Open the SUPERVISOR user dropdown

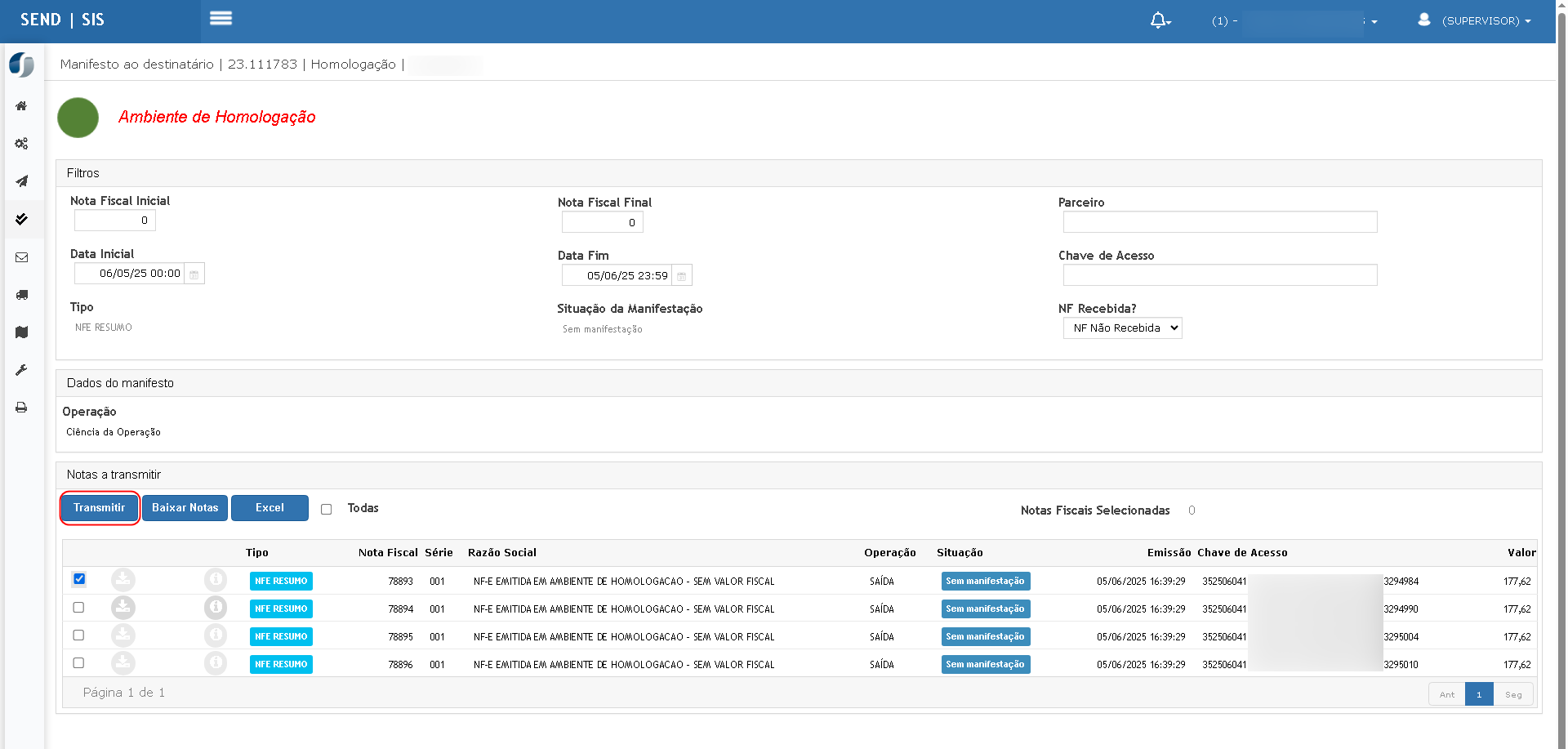click(1477, 20)
